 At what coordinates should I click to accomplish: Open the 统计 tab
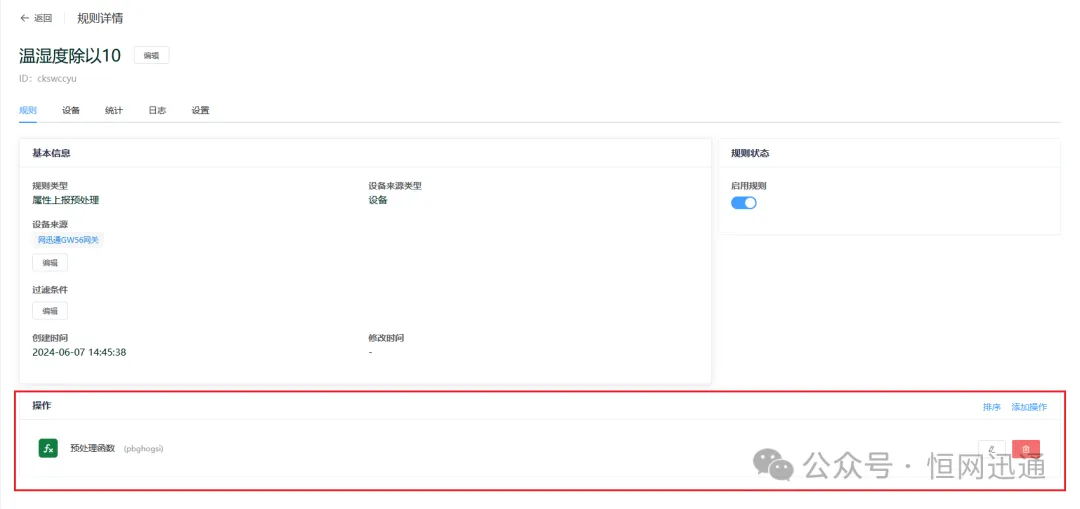[x=114, y=110]
